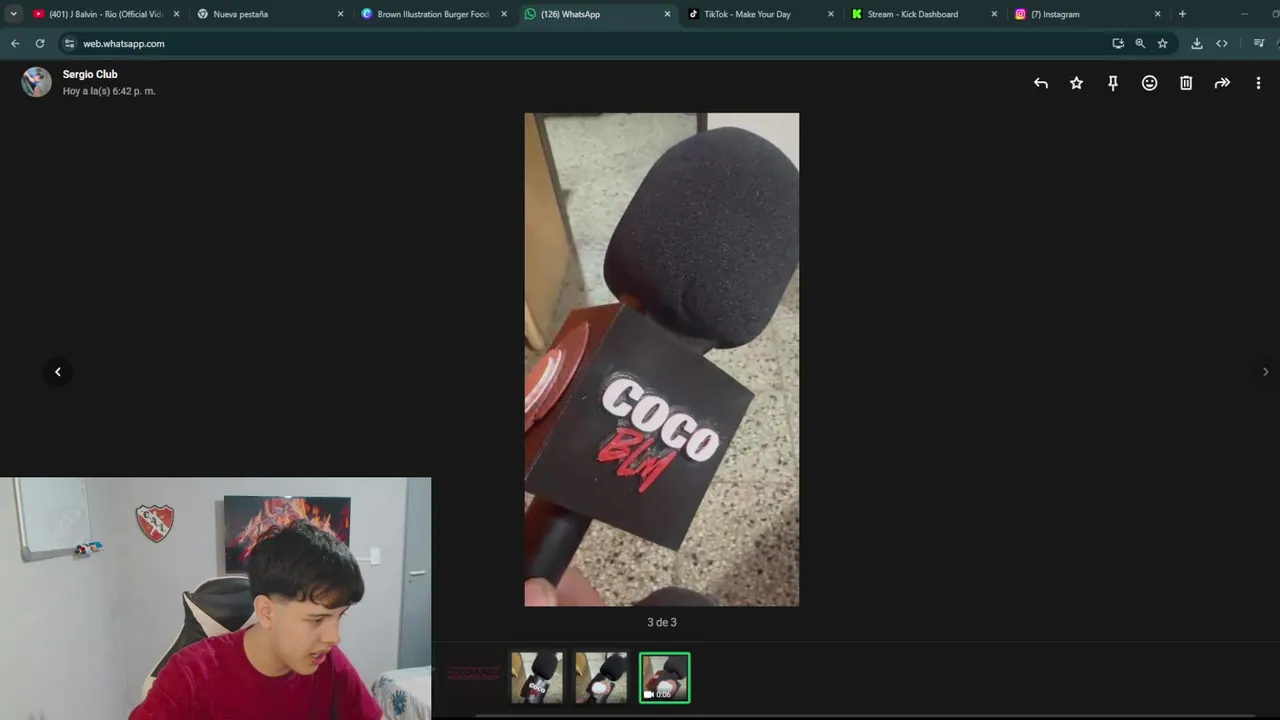Click the thumbnail strip horizontal scrollbar
The width and height of the screenshot is (1280, 720).
coord(865,716)
